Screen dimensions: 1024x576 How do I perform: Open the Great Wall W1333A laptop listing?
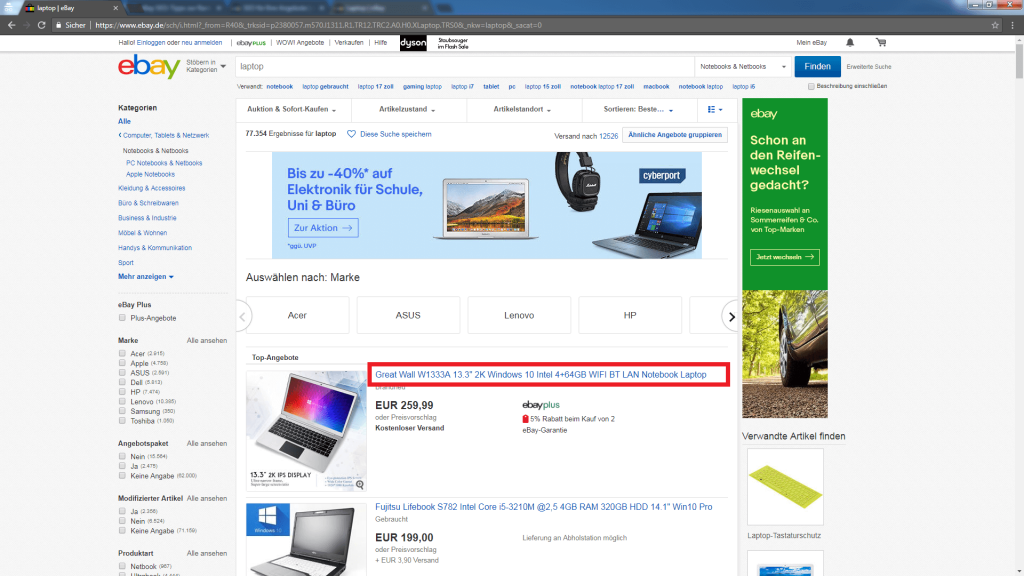coord(540,375)
